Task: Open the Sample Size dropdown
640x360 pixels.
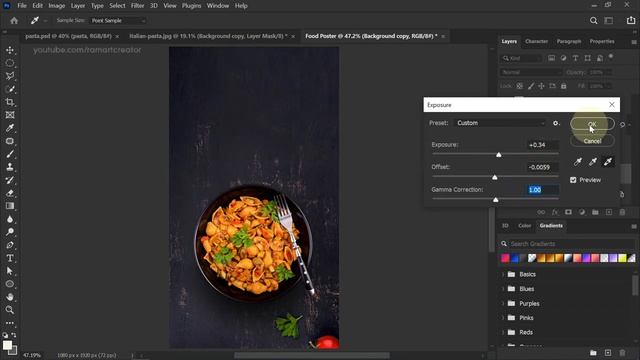Action: [118, 20]
